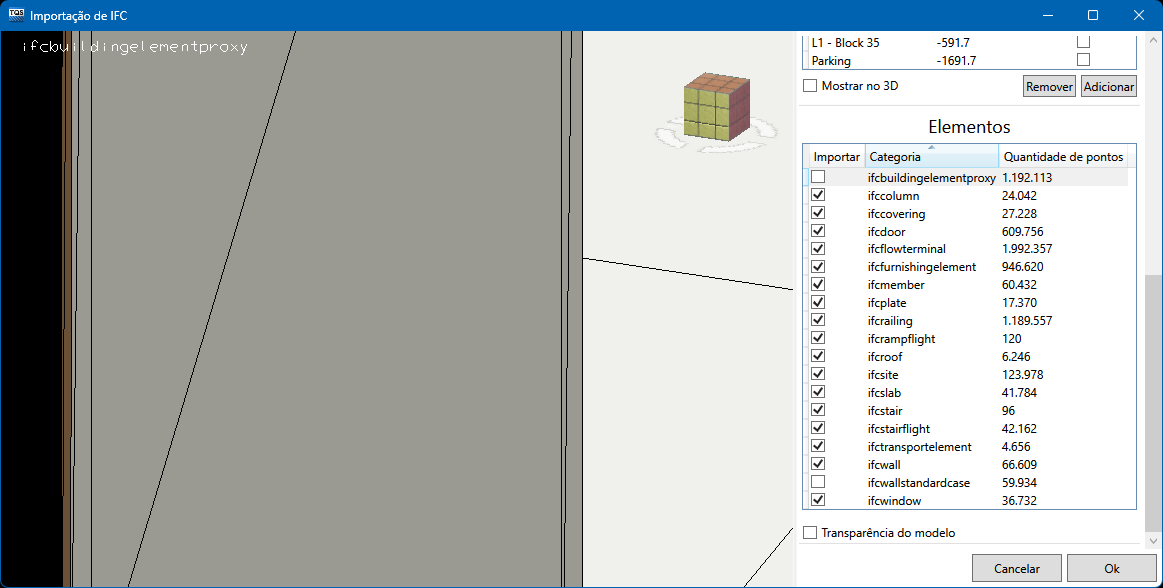1163x588 pixels.
Task: Sort by Quantidade de pontos column
Action: pyautogui.click(x=1063, y=157)
